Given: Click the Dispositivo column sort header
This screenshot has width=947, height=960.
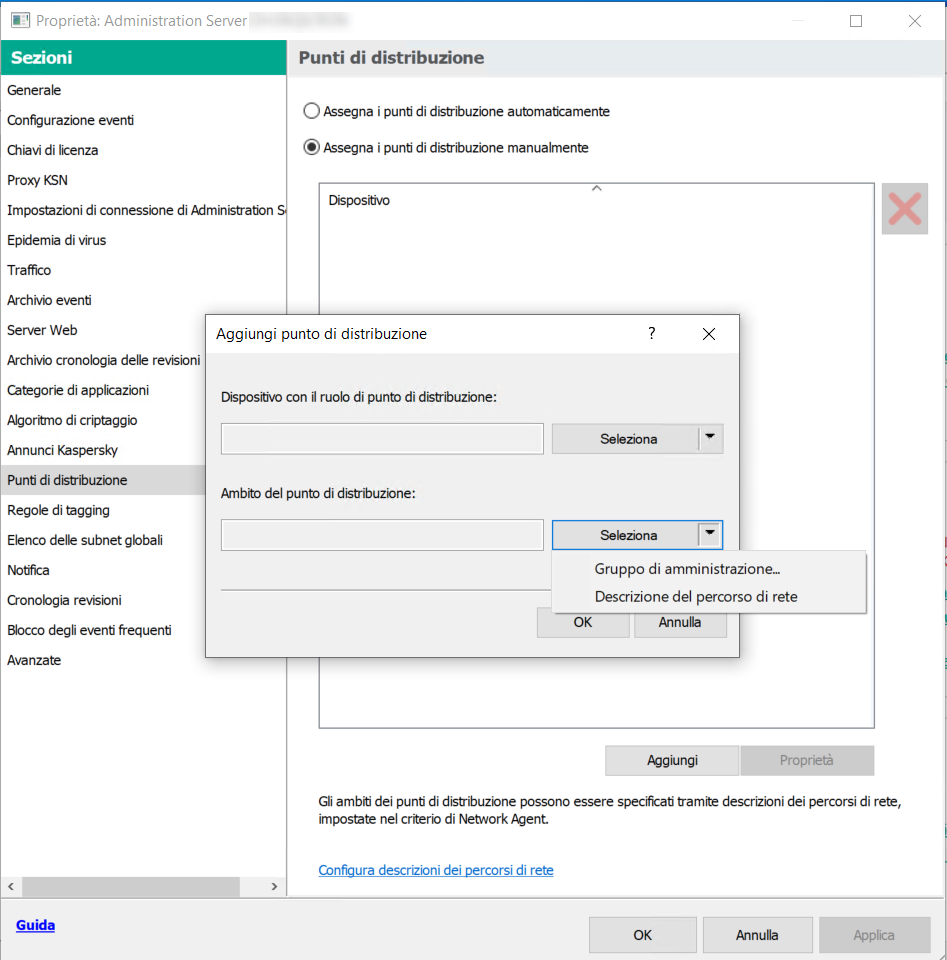Looking at the screenshot, I should 596,200.
